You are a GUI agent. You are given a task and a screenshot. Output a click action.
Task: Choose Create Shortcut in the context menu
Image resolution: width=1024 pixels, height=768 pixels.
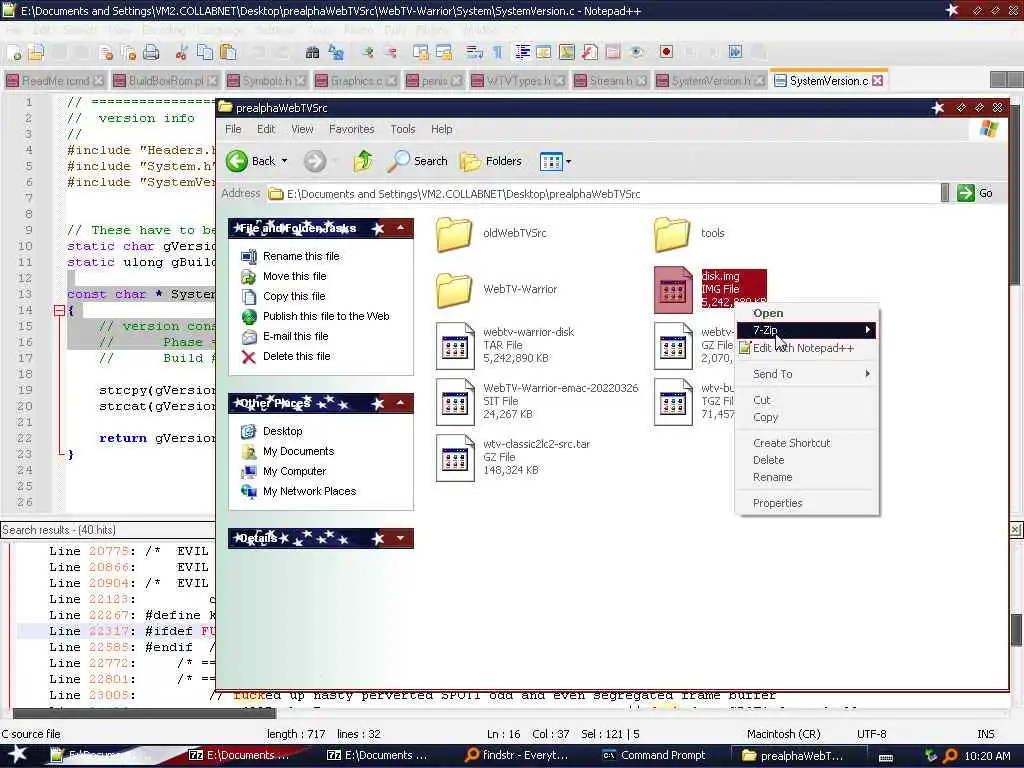click(x=807, y=443)
